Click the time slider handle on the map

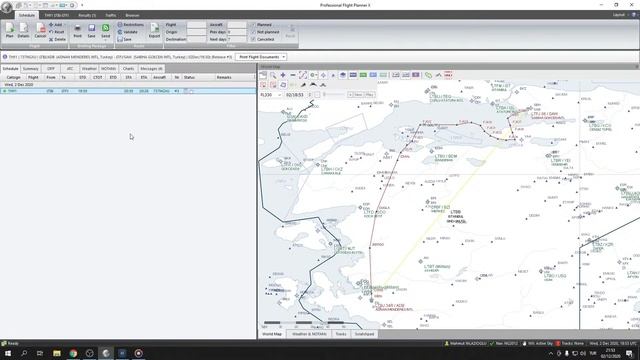pos(324,95)
